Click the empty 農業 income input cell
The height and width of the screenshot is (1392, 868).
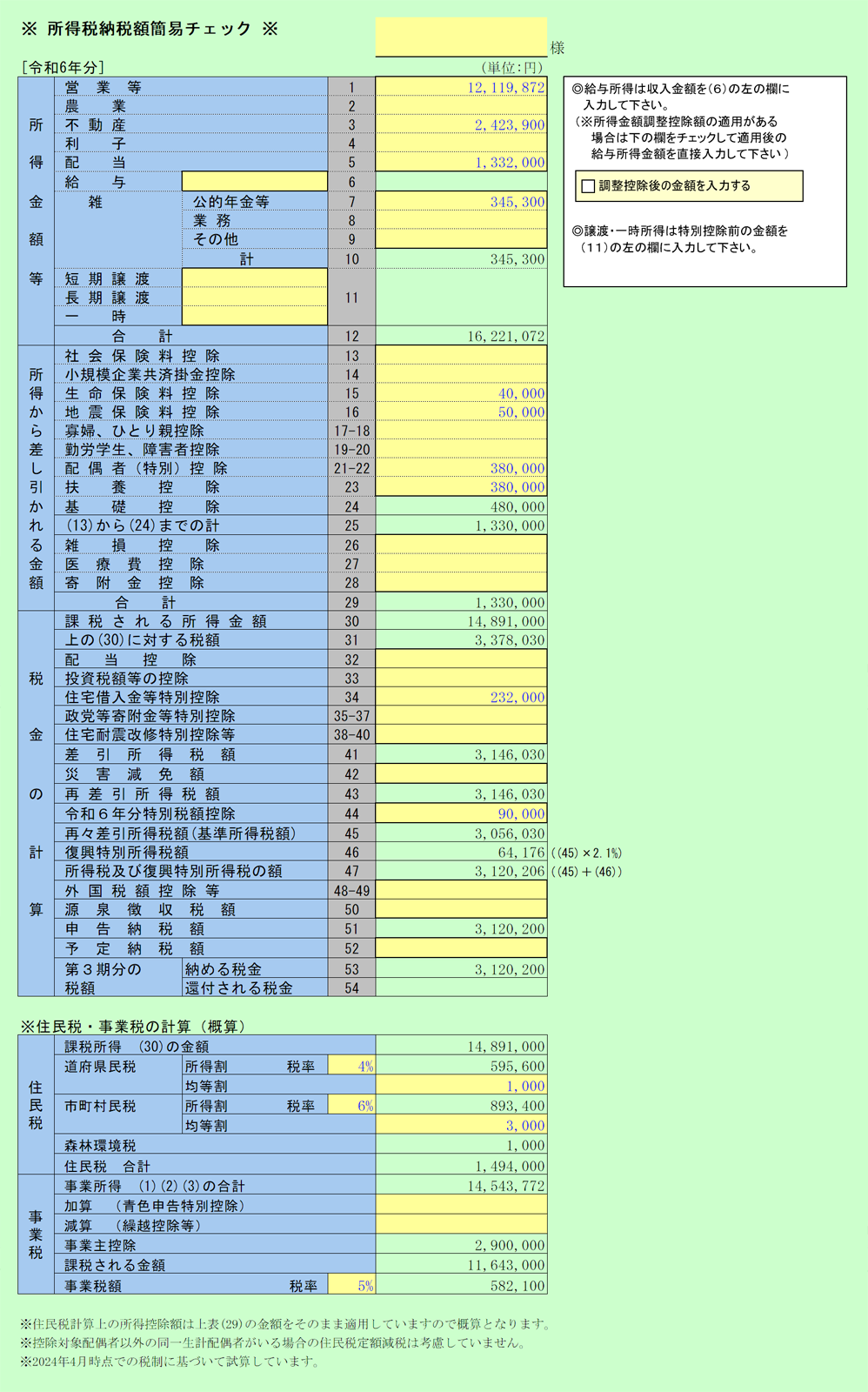pos(461,106)
